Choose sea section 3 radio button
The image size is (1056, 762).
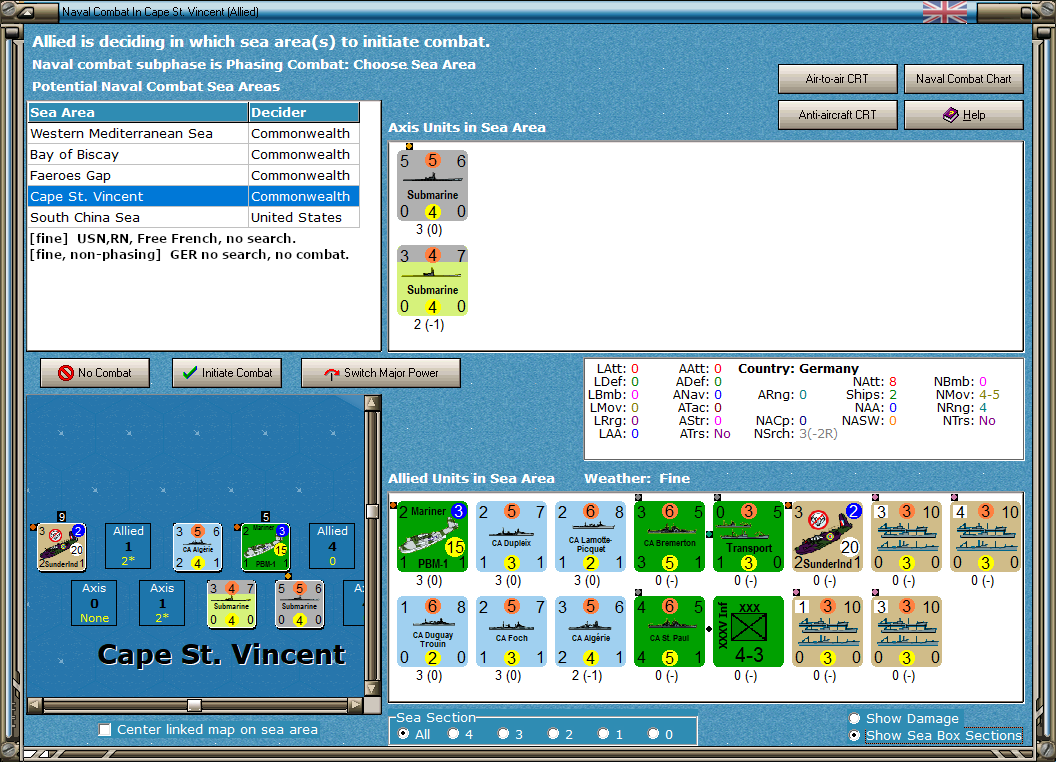[x=503, y=734]
